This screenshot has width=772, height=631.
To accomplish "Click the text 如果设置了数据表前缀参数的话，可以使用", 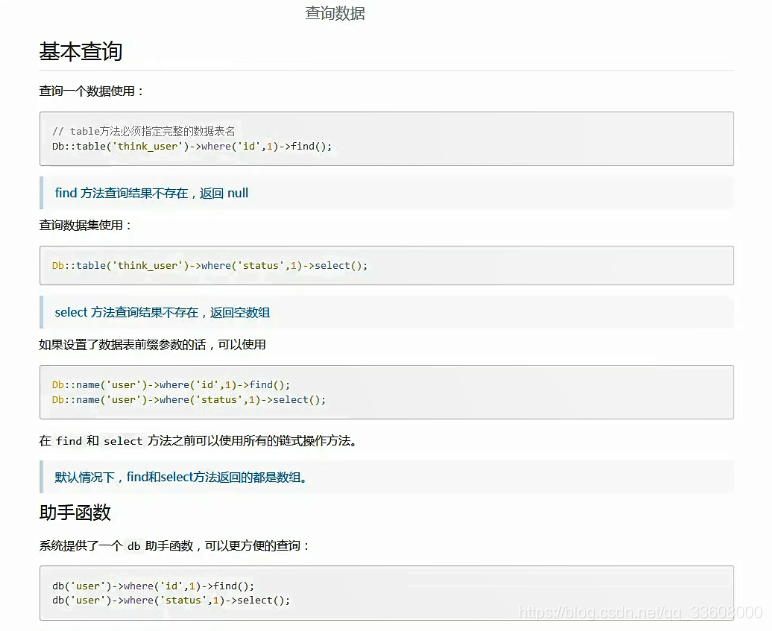I will (x=152, y=345).
